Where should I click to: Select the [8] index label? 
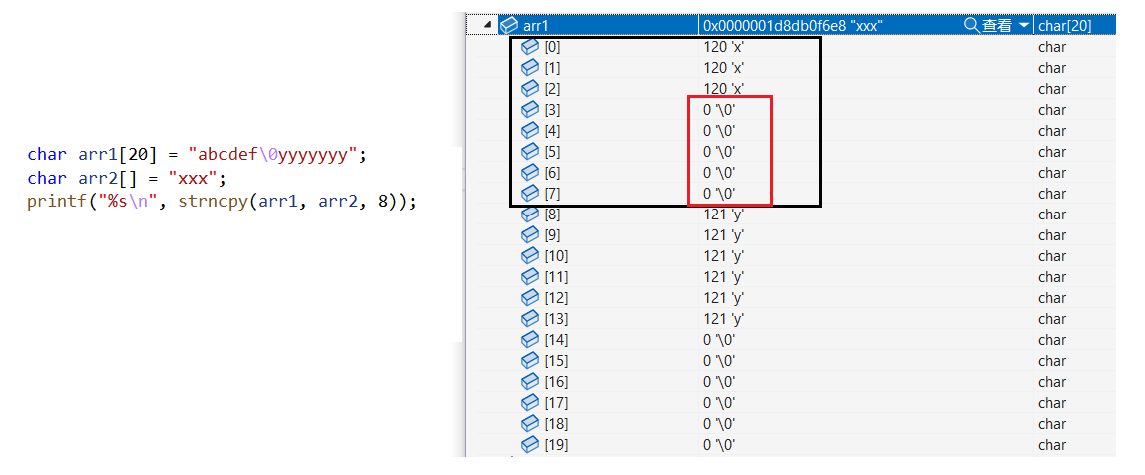pyautogui.click(x=553, y=214)
